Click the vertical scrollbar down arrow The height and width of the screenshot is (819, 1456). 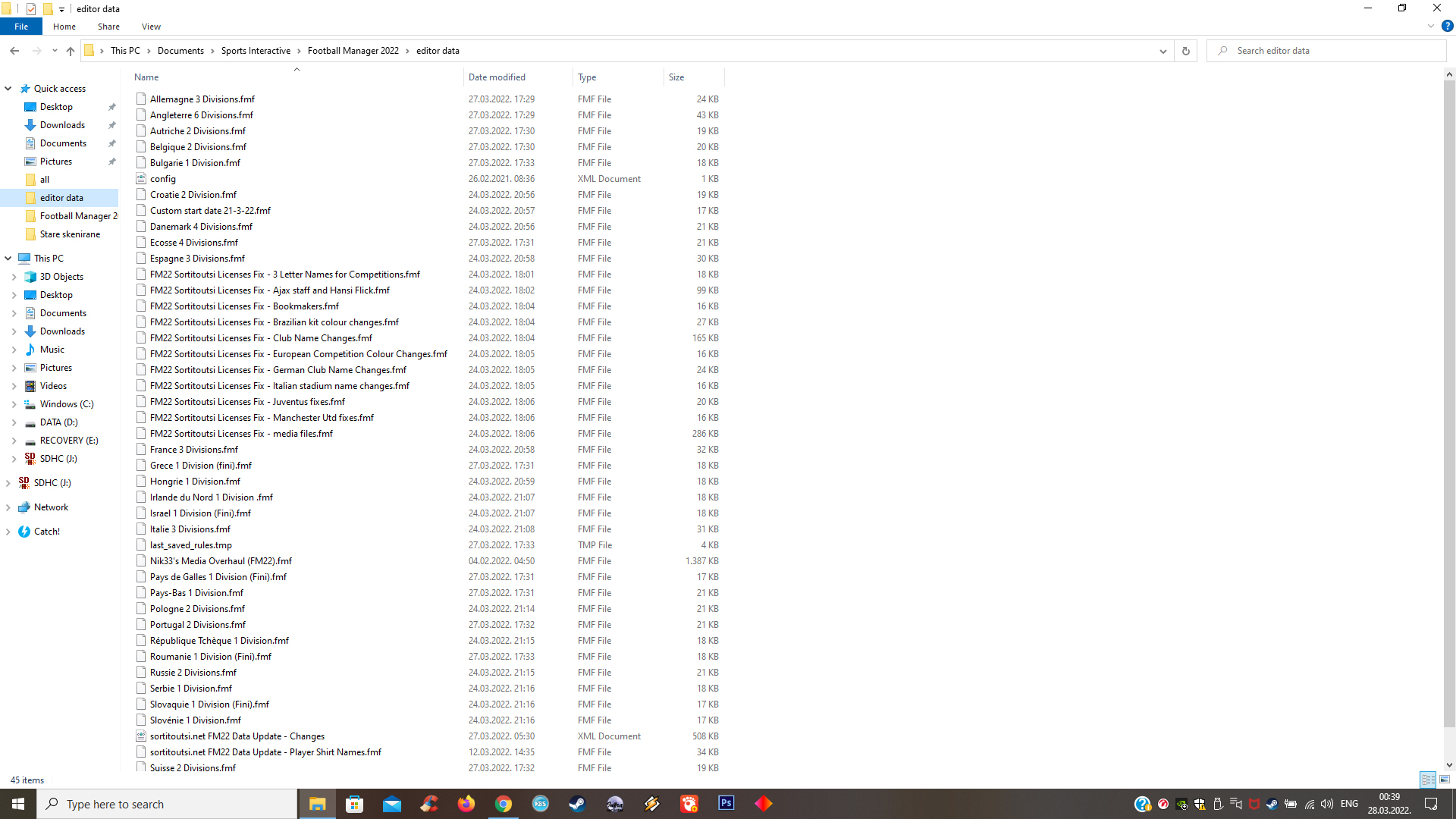(x=1449, y=766)
